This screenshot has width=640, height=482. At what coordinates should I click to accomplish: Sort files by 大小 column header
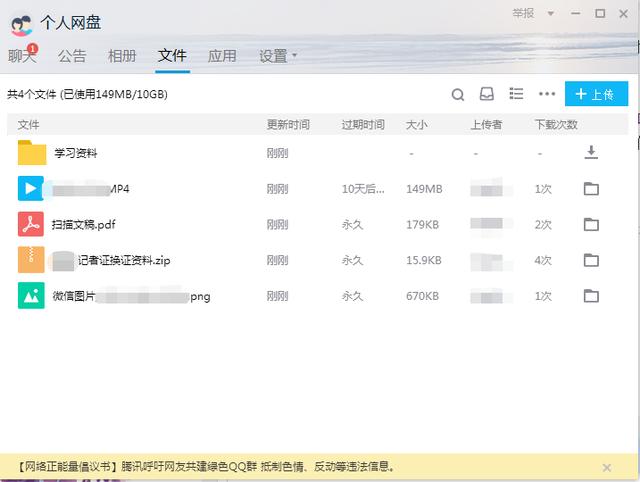click(416, 125)
